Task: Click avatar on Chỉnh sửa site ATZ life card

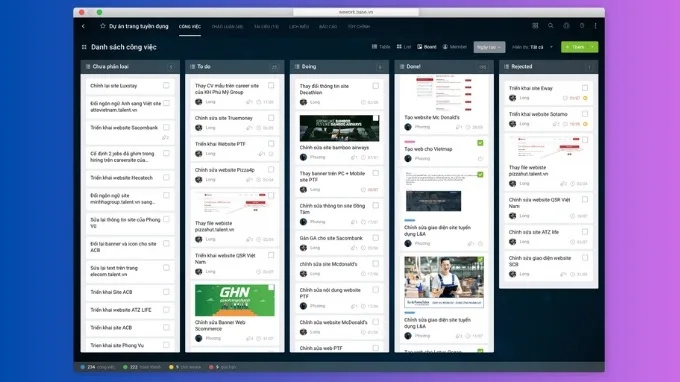Action: [x=513, y=242]
